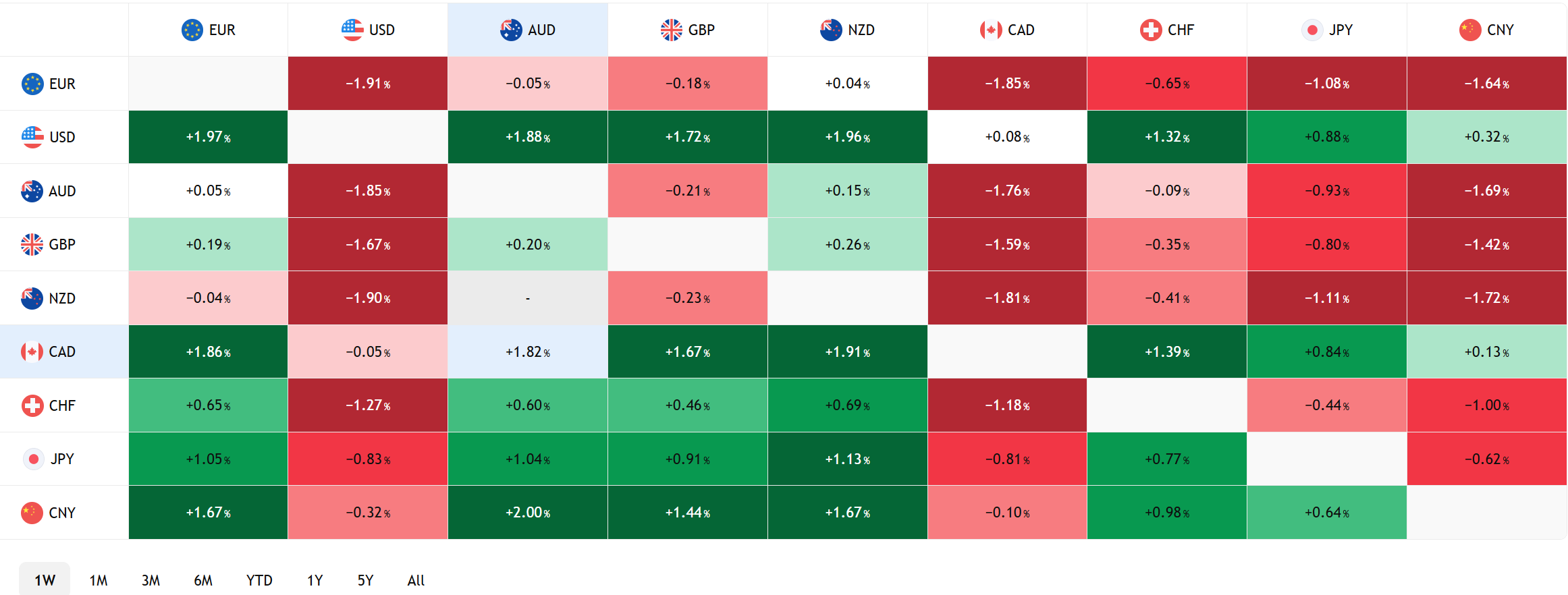Click the CHF/CNY cell showing −1.00%

[1486, 405]
